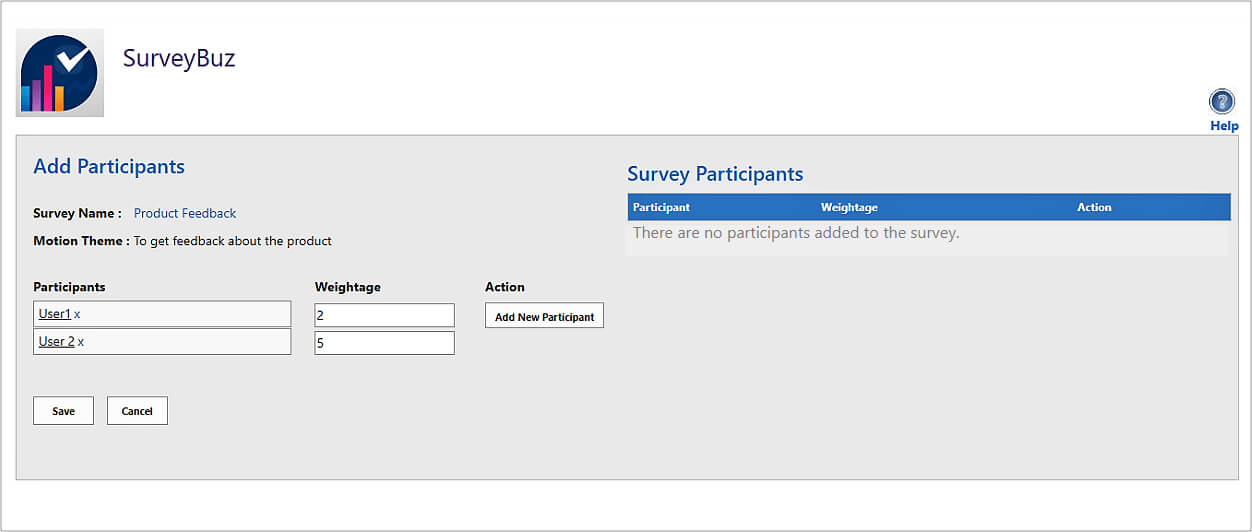Click the Action column header in table
This screenshot has width=1252, height=532.
click(1094, 207)
